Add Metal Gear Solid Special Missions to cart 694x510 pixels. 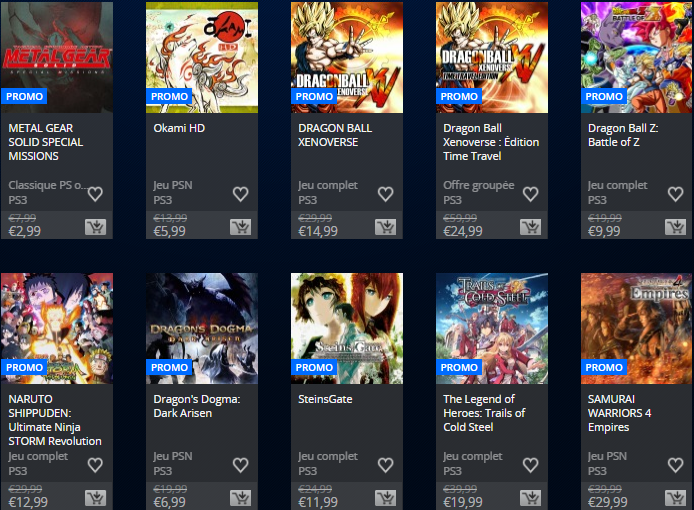tap(96, 227)
